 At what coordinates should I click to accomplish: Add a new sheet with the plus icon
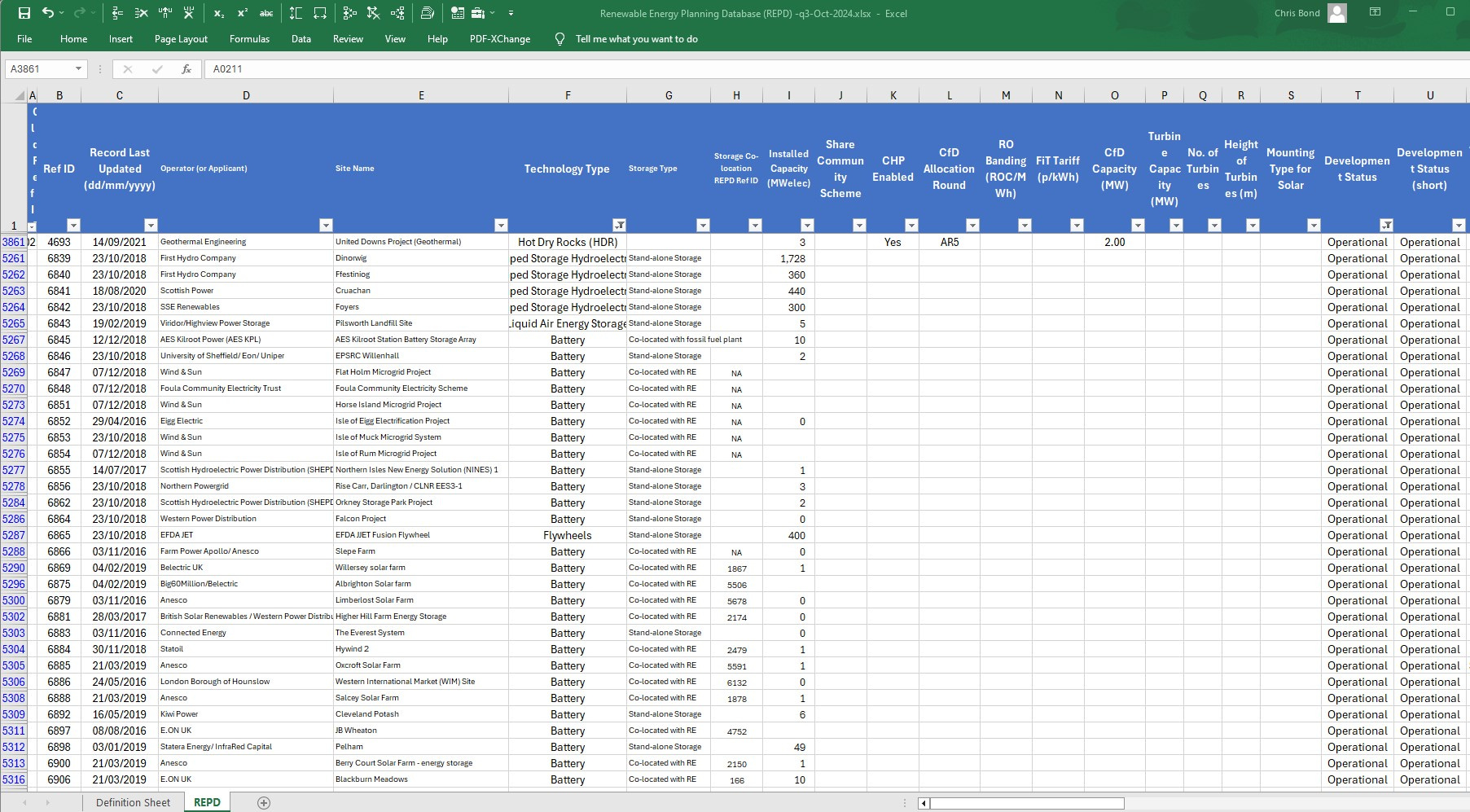264,803
